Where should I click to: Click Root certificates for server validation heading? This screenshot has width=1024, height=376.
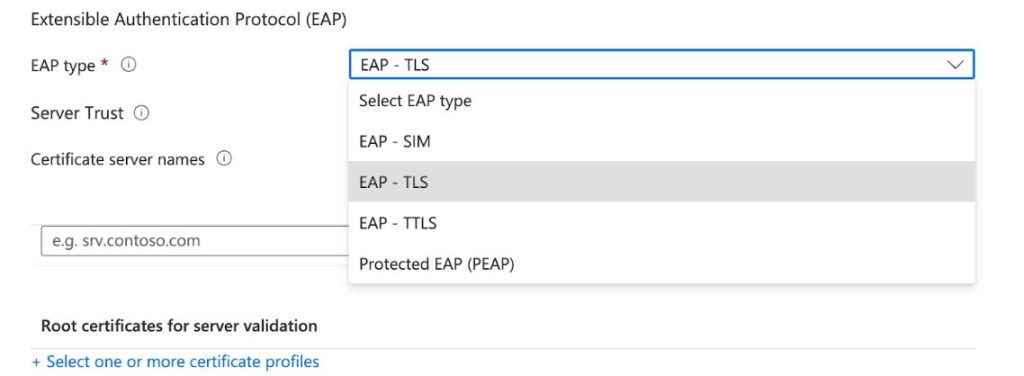pos(179,325)
